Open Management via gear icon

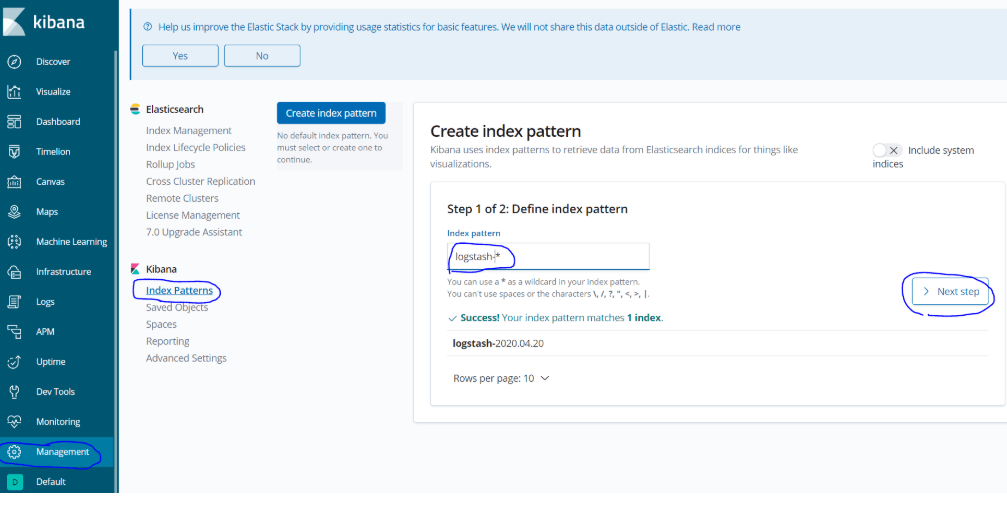coord(14,452)
